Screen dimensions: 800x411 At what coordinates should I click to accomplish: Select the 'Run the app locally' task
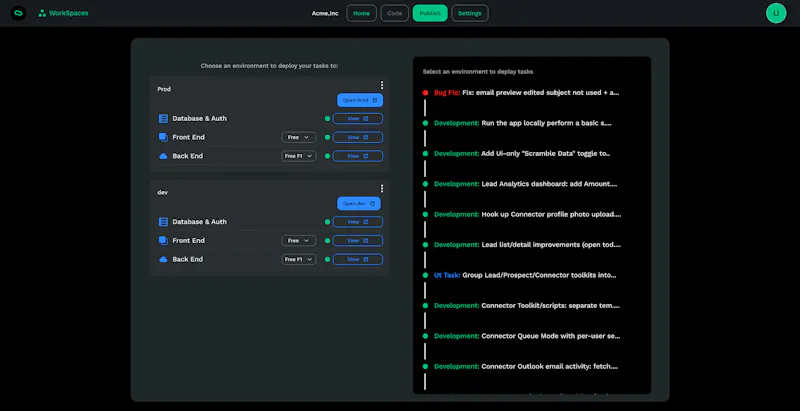pos(522,123)
